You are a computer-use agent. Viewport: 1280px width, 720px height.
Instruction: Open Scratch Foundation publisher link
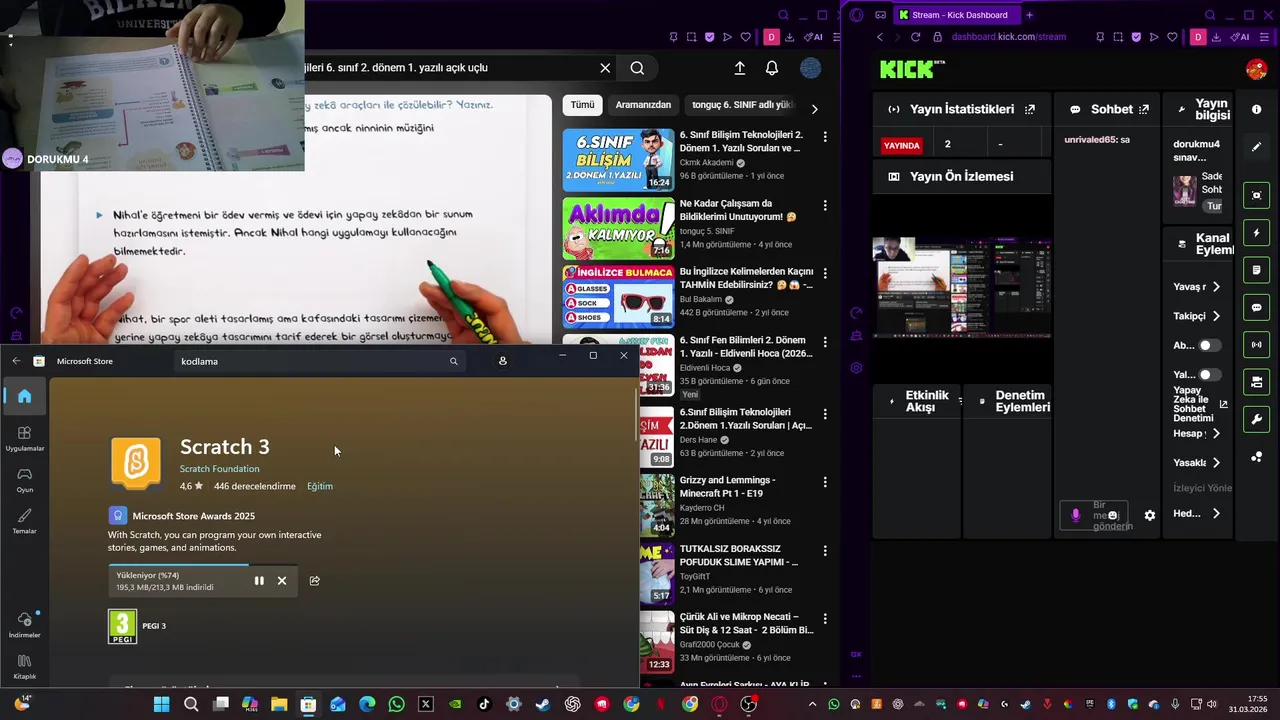click(219, 469)
